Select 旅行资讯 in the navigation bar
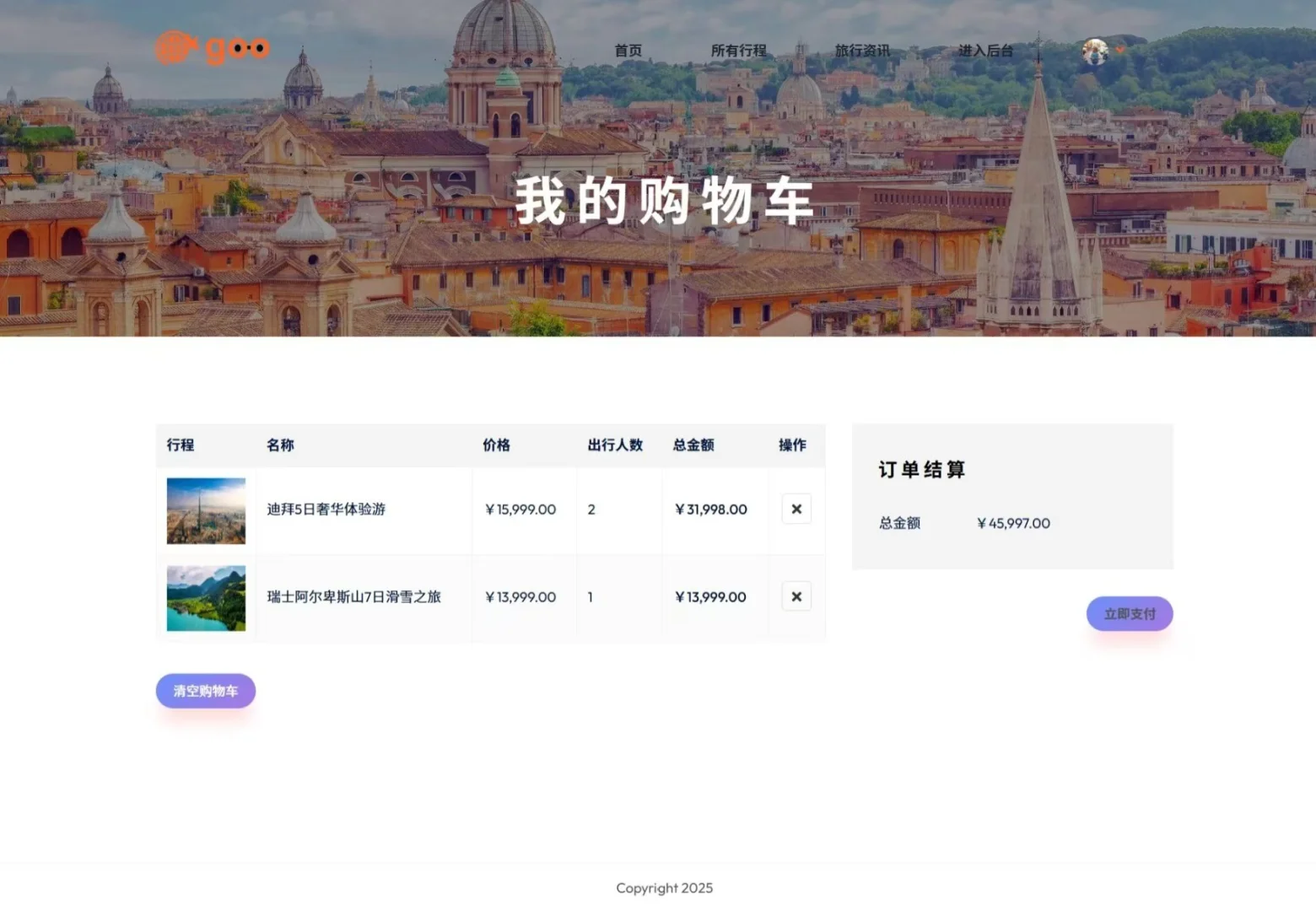The height and width of the screenshot is (911, 1316). coord(862,50)
